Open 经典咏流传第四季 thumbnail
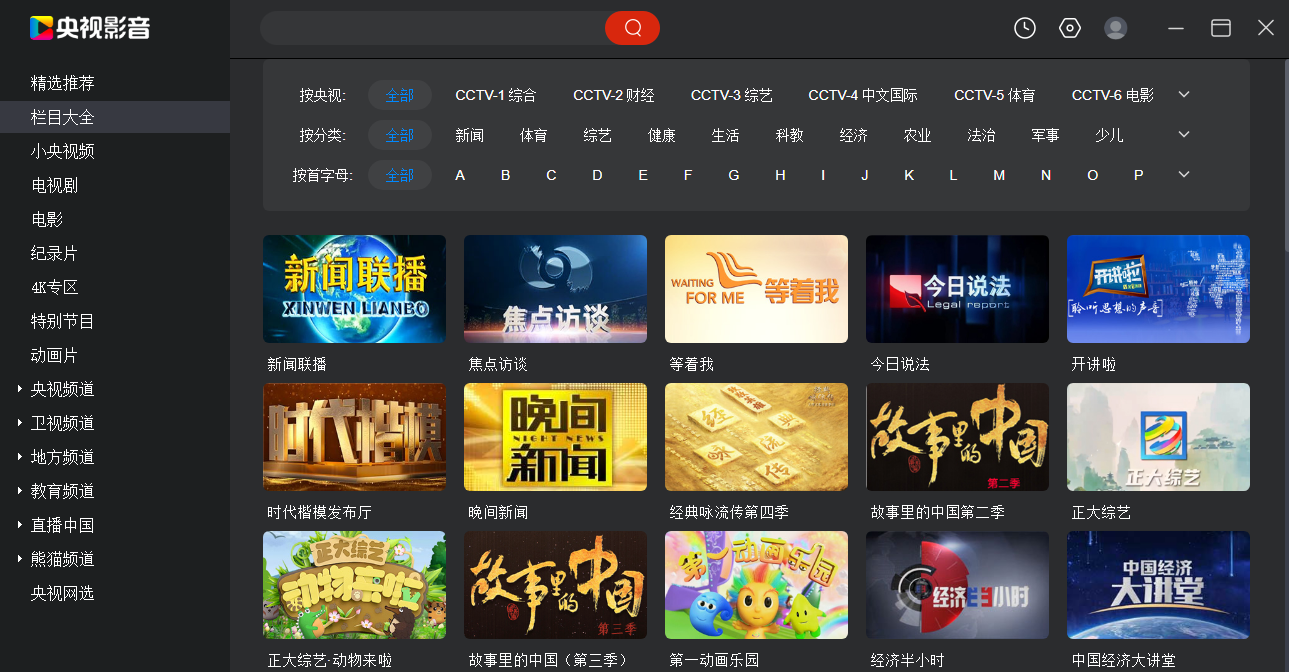The width and height of the screenshot is (1289, 672). (x=756, y=437)
